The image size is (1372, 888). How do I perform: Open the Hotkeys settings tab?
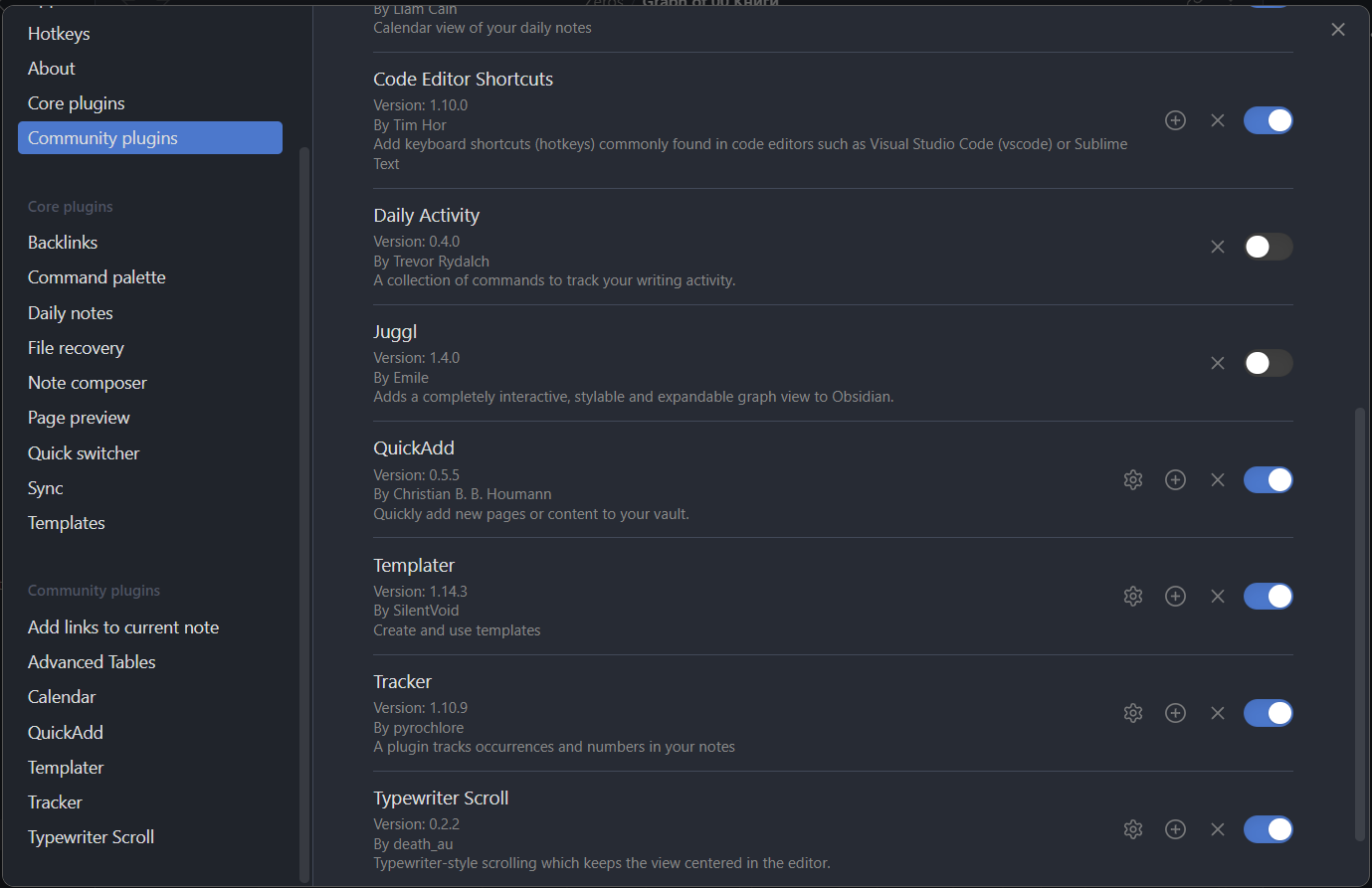pyautogui.click(x=150, y=34)
